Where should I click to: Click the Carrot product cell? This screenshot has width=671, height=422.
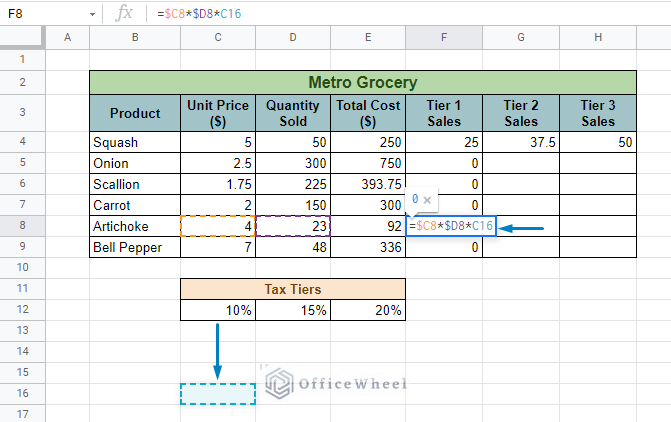(135, 205)
